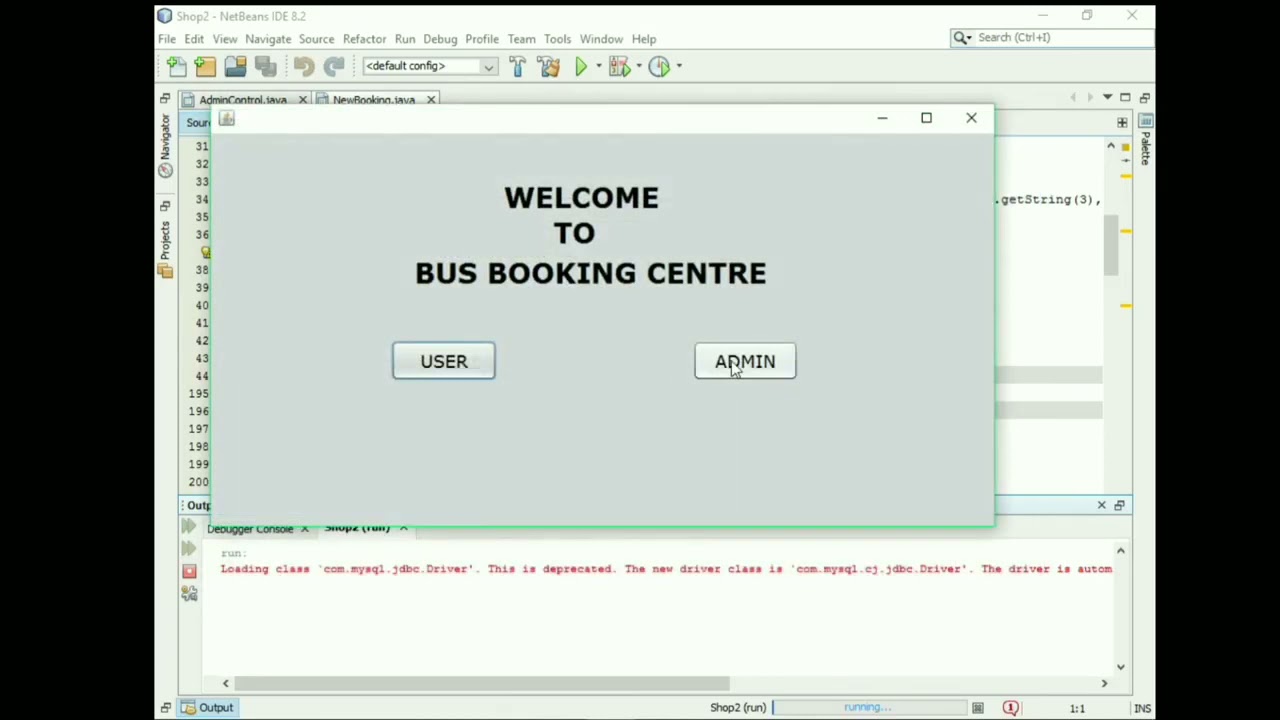Screen dimensions: 1280x720
Task: Open the File menu
Action: tap(167, 39)
